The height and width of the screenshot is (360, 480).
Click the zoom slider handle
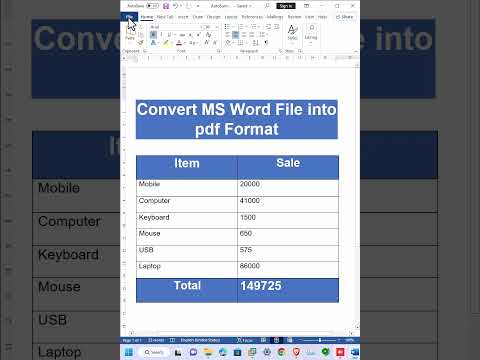pos(320,340)
